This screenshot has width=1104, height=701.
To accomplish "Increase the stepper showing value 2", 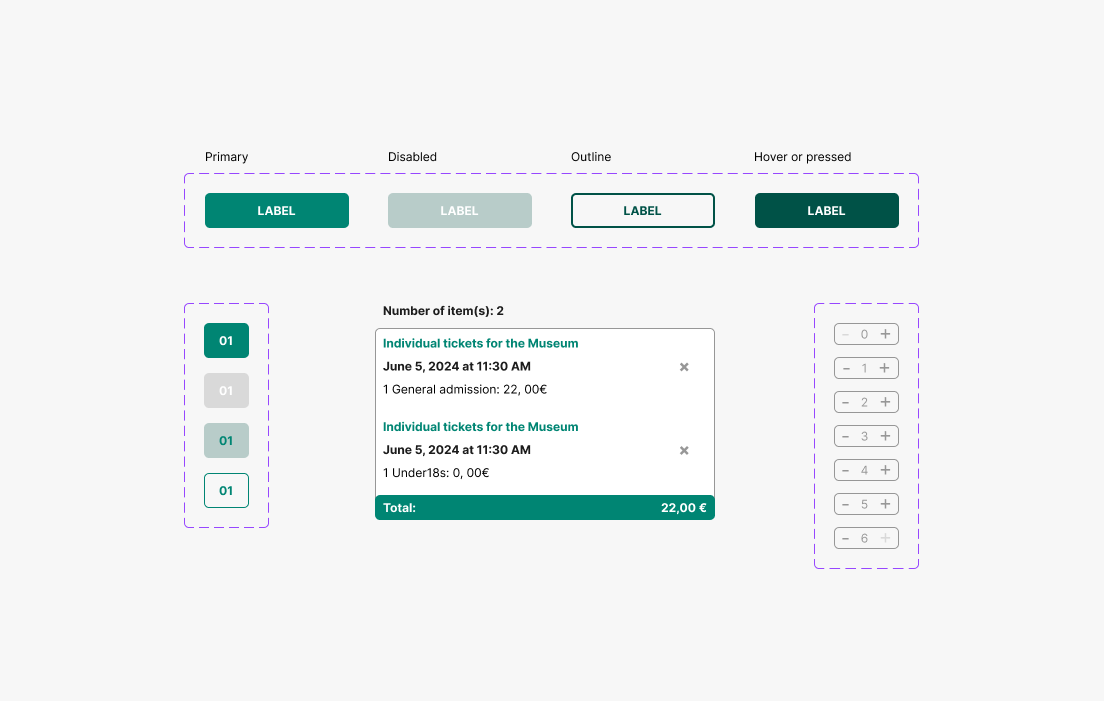I will pyautogui.click(x=885, y=402).
